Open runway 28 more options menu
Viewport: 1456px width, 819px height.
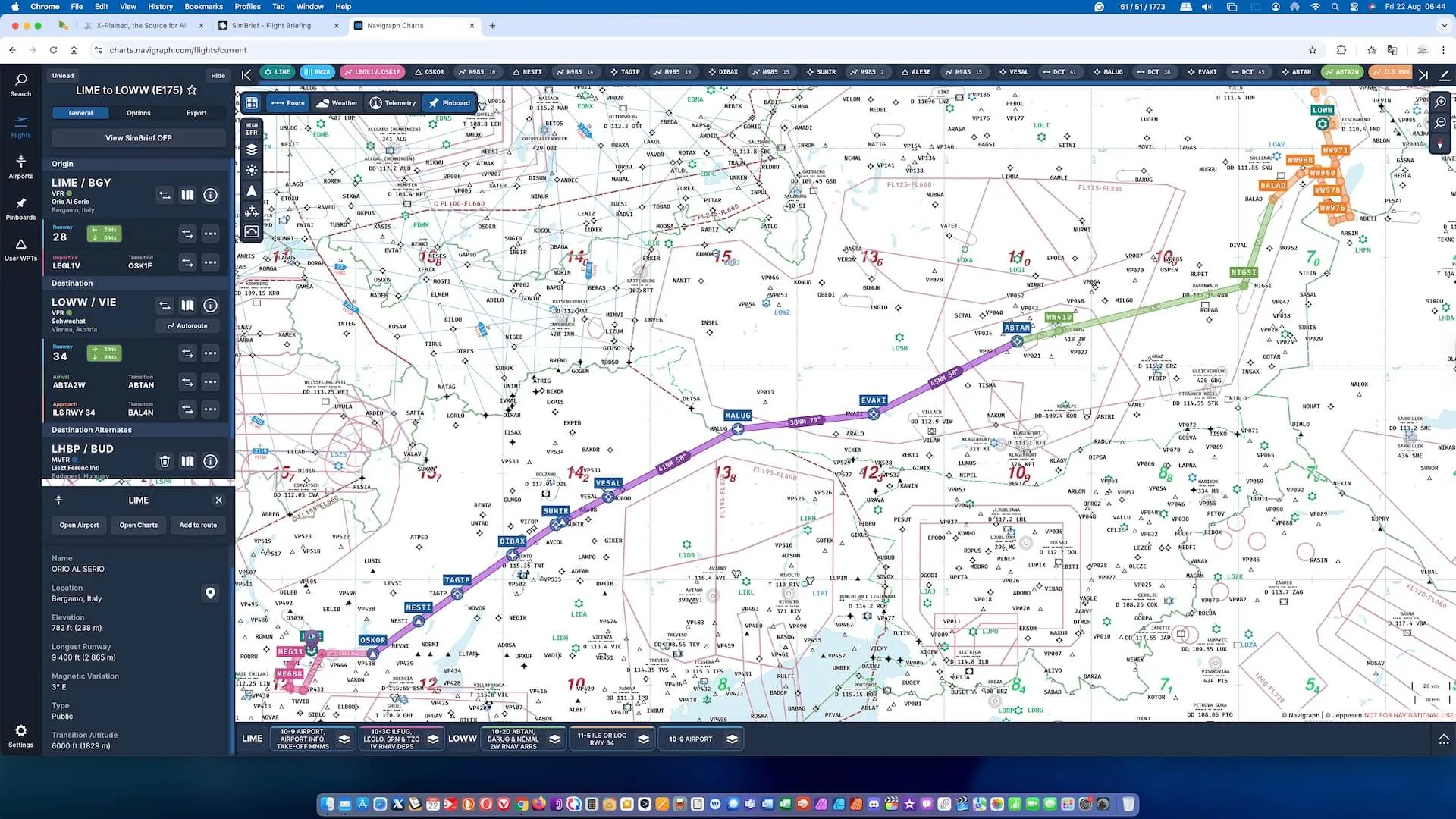pyautogui.click(x=210, y=234)
